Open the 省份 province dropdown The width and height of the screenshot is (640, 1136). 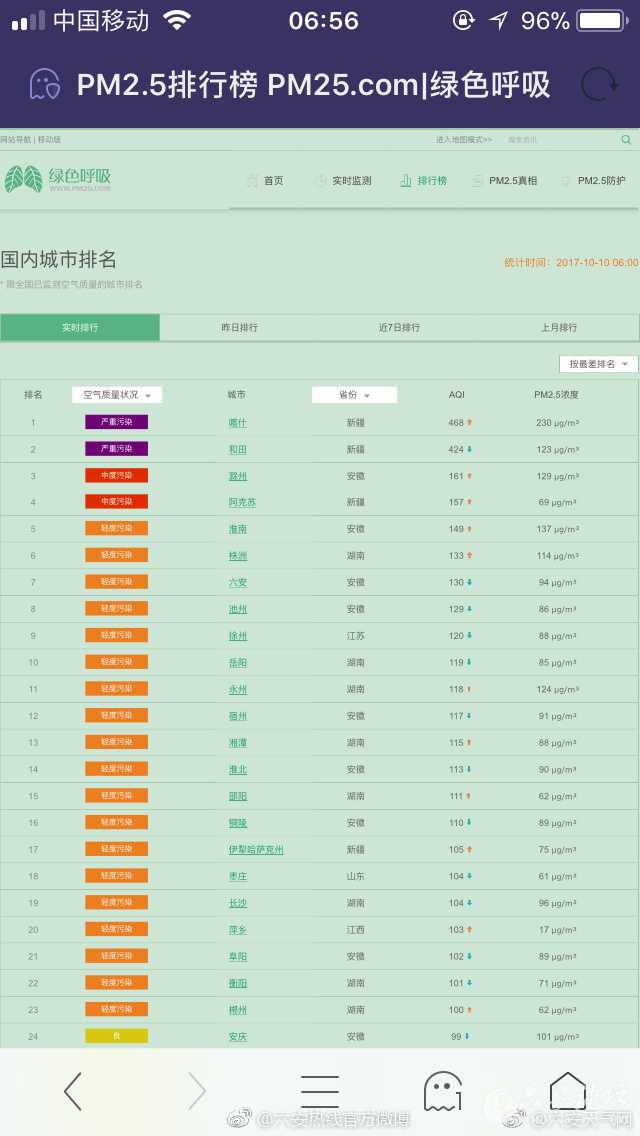click(354, 395)
